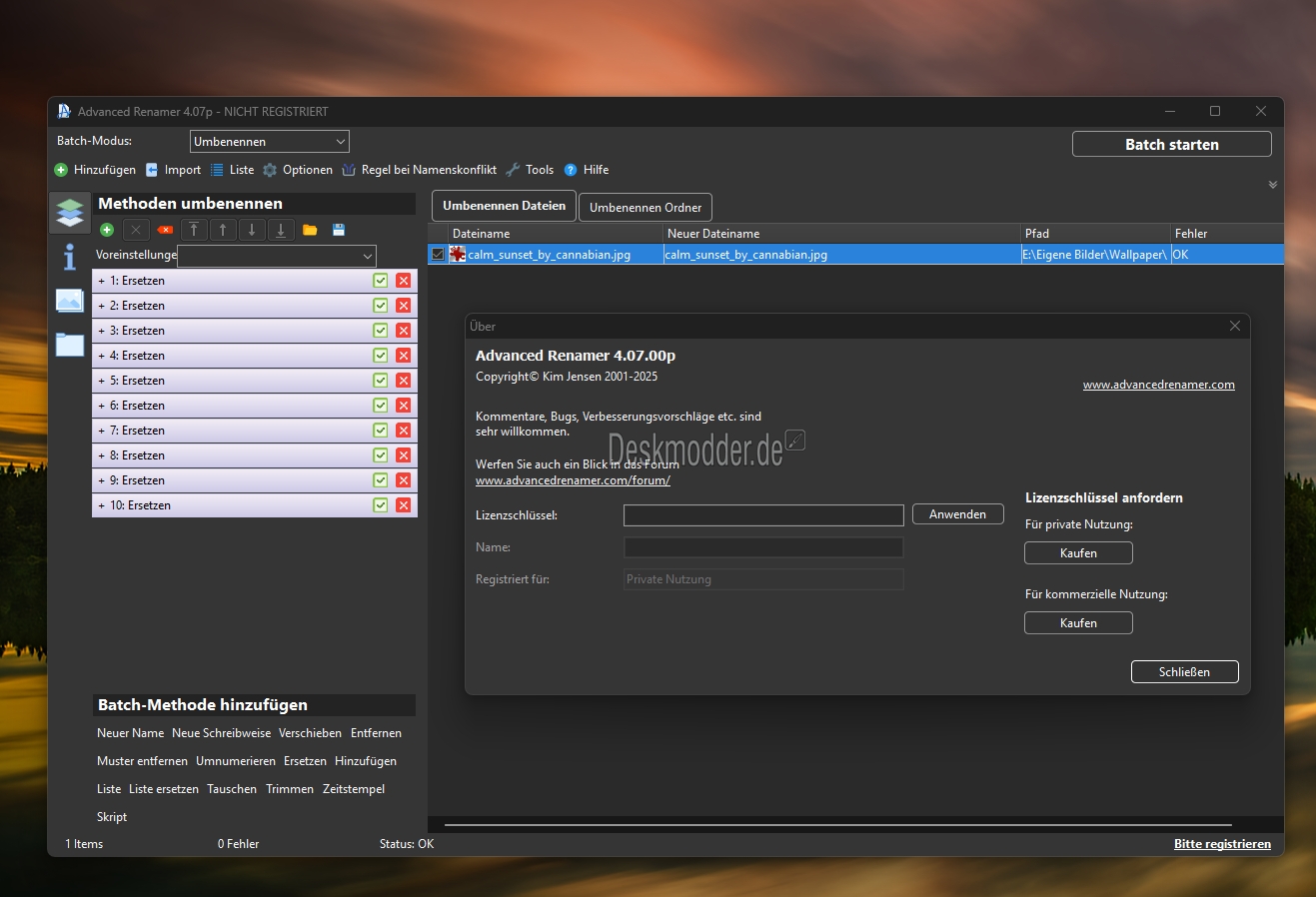Open the Hilfe menu
This screenshot has height=897, width=1316.
587,170
